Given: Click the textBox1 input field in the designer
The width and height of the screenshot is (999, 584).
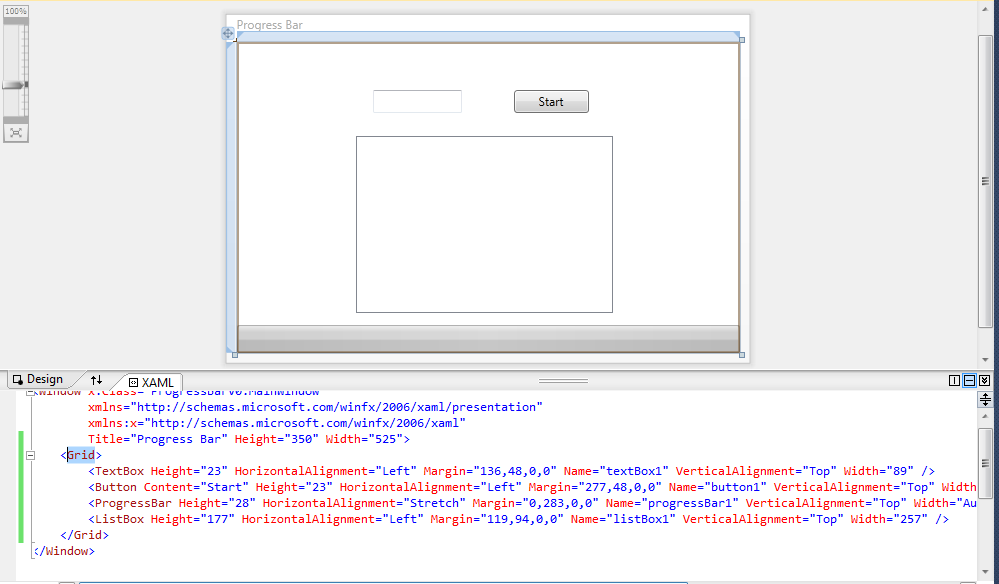Looking at the screenshot, I should (416, 101).
